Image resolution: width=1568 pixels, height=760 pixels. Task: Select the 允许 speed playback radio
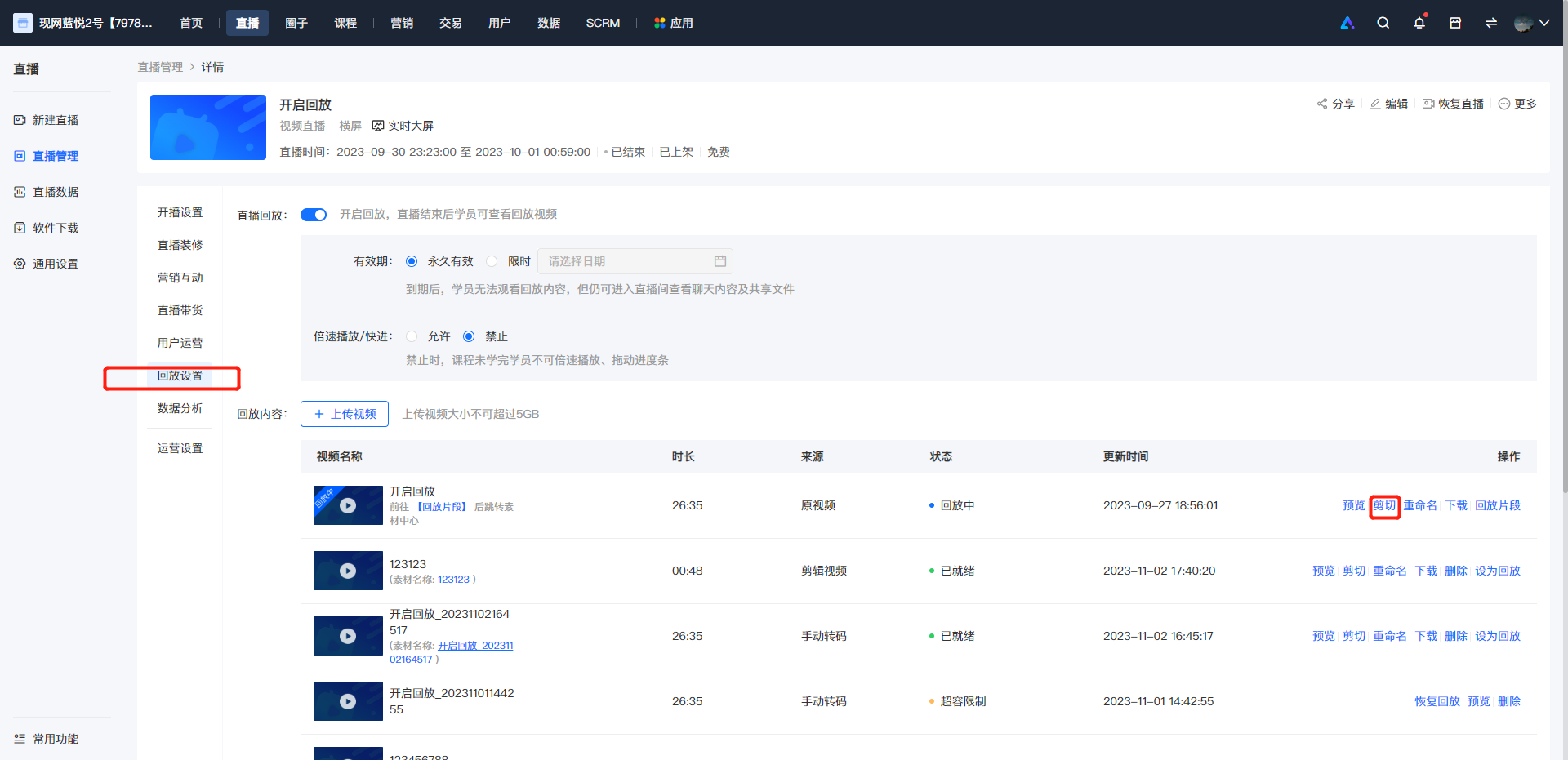click(412, 336)
